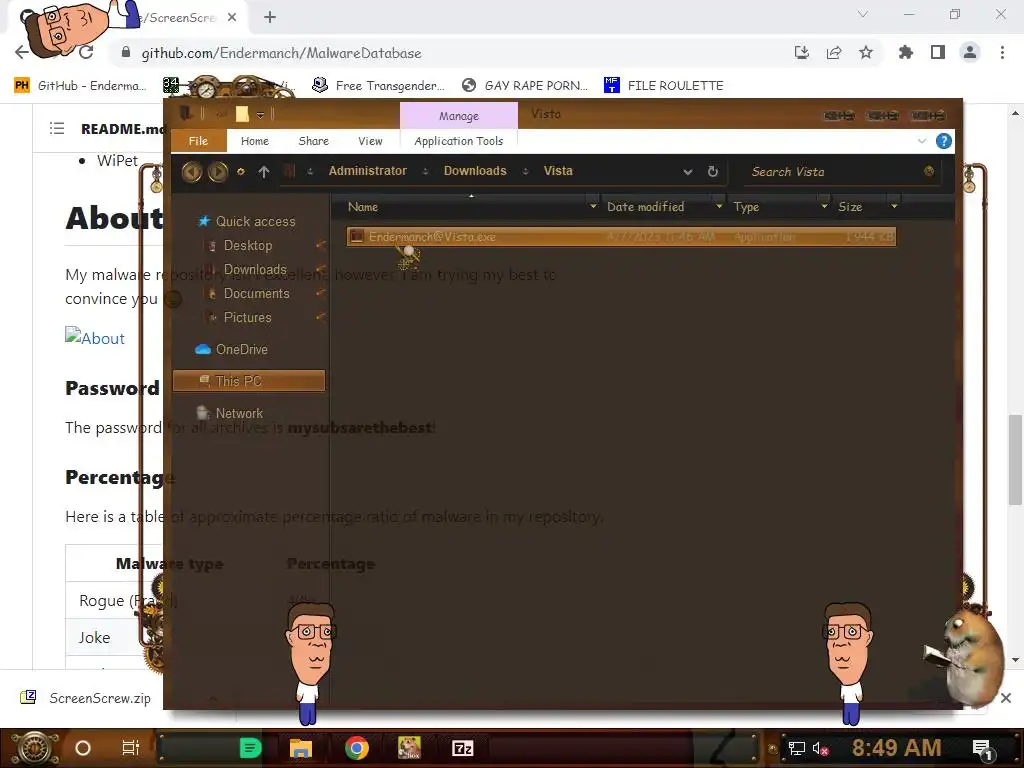Viewport: 1024px width, 768px height.
Task: Select This PC in navigation pane
Action: tap(249, 381)
